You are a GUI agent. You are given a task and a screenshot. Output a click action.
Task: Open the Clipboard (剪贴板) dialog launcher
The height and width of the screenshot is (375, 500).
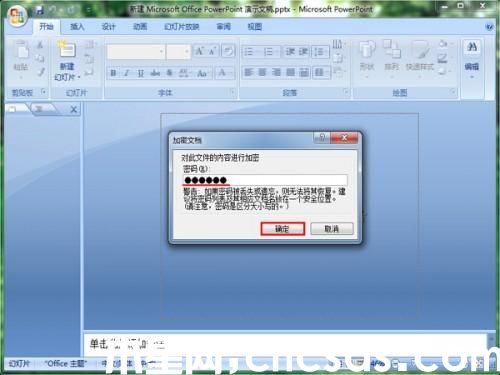coord(44,91)
